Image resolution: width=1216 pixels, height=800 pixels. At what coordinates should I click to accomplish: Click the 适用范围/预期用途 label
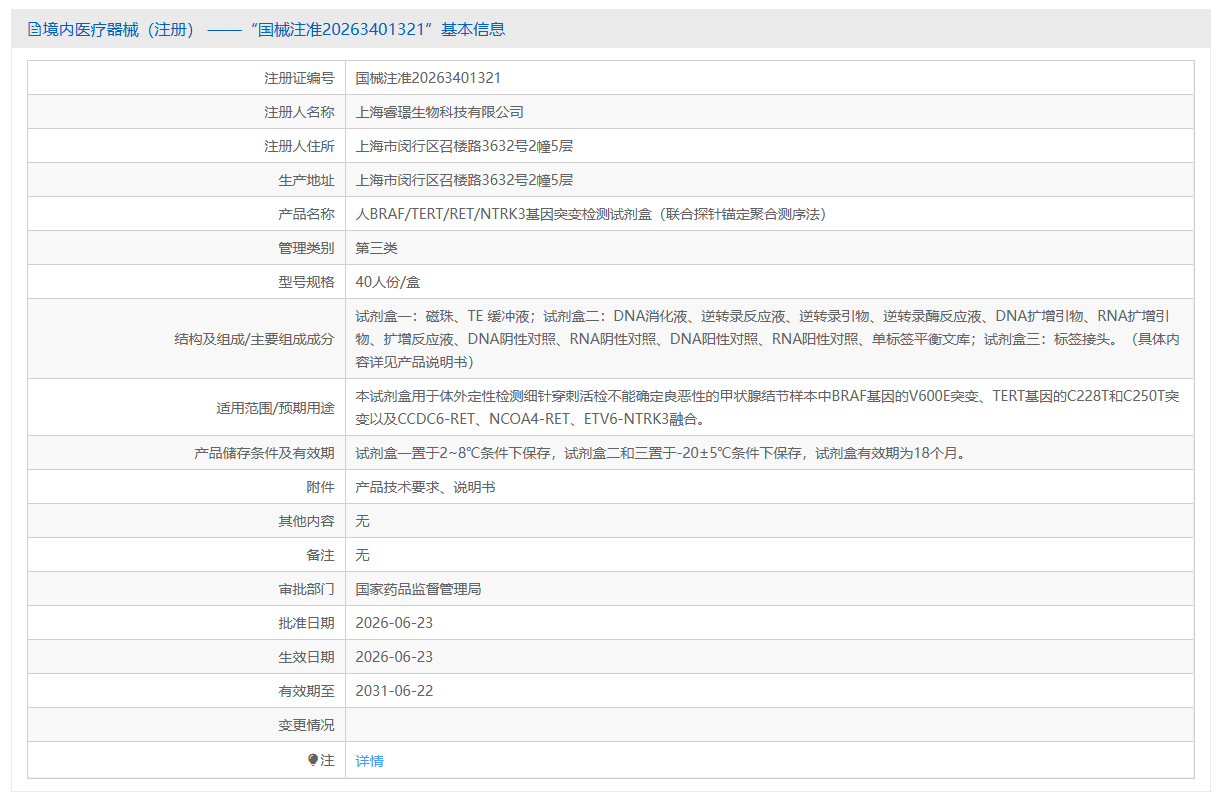point(275,408)
